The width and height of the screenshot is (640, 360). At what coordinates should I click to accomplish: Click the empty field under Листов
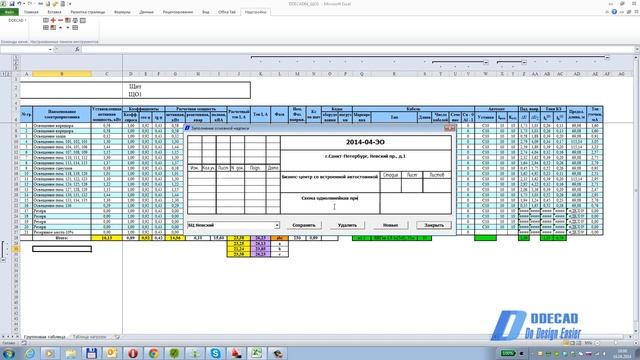pos(437,185)
